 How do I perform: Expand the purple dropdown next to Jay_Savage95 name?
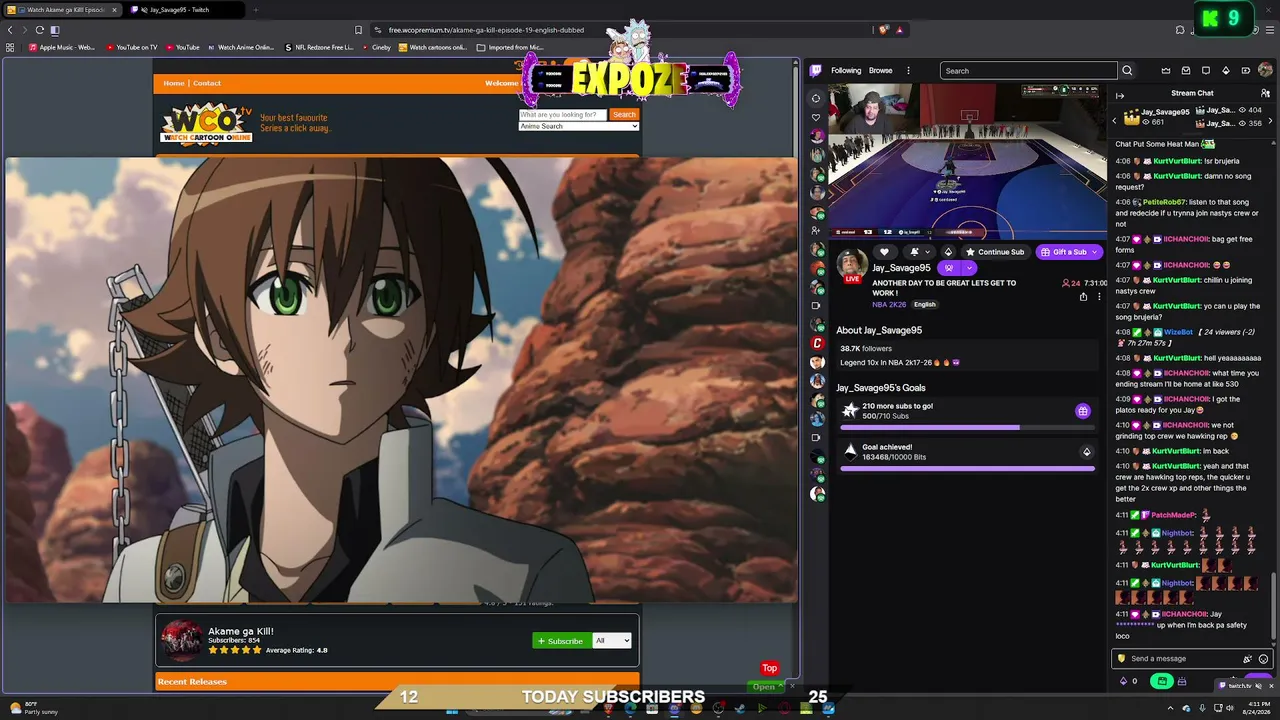[x=968, y=268]
